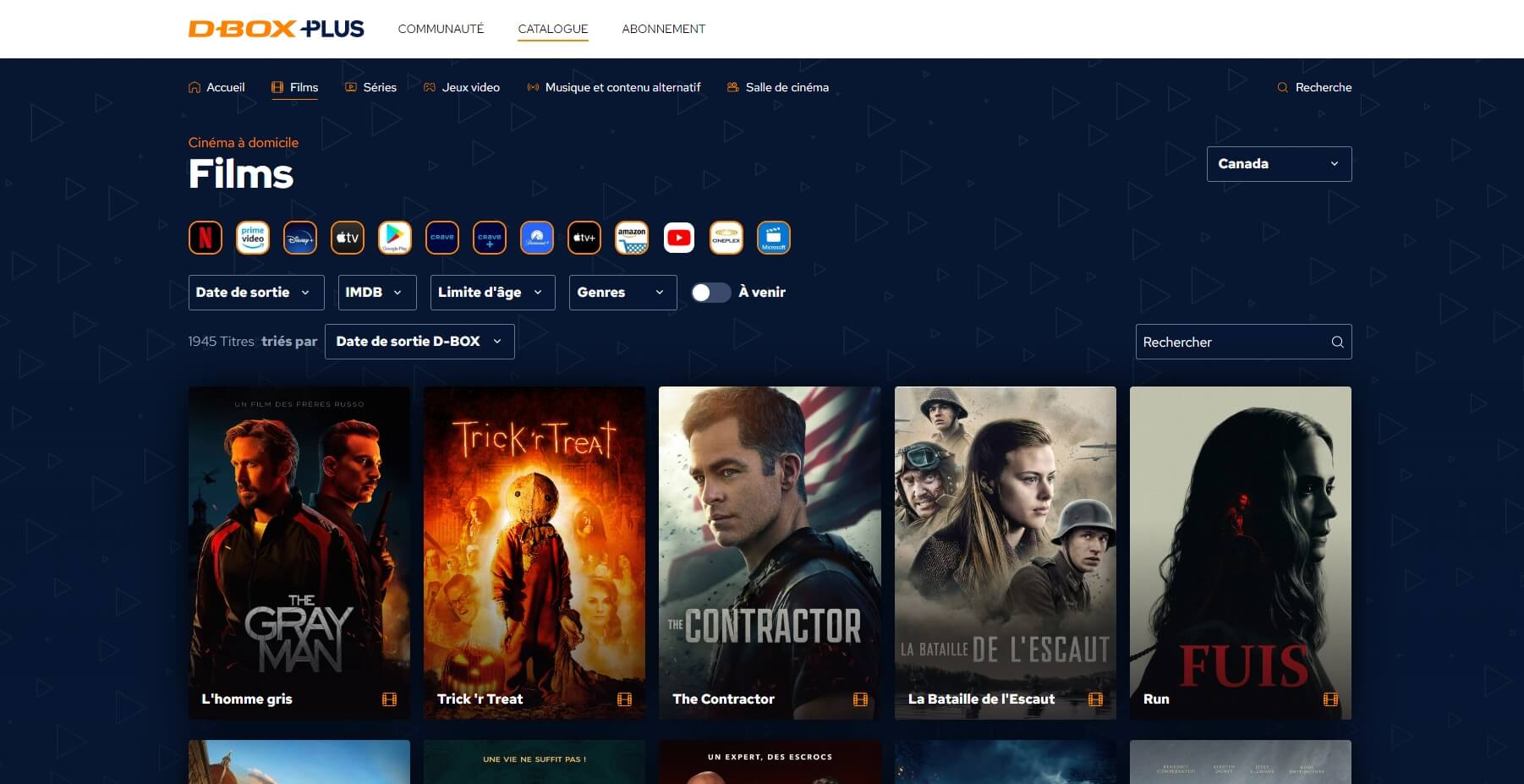Open the Limite d'âge dropdown
This screenshot has height=784, width=1524.
click(493, 293)
